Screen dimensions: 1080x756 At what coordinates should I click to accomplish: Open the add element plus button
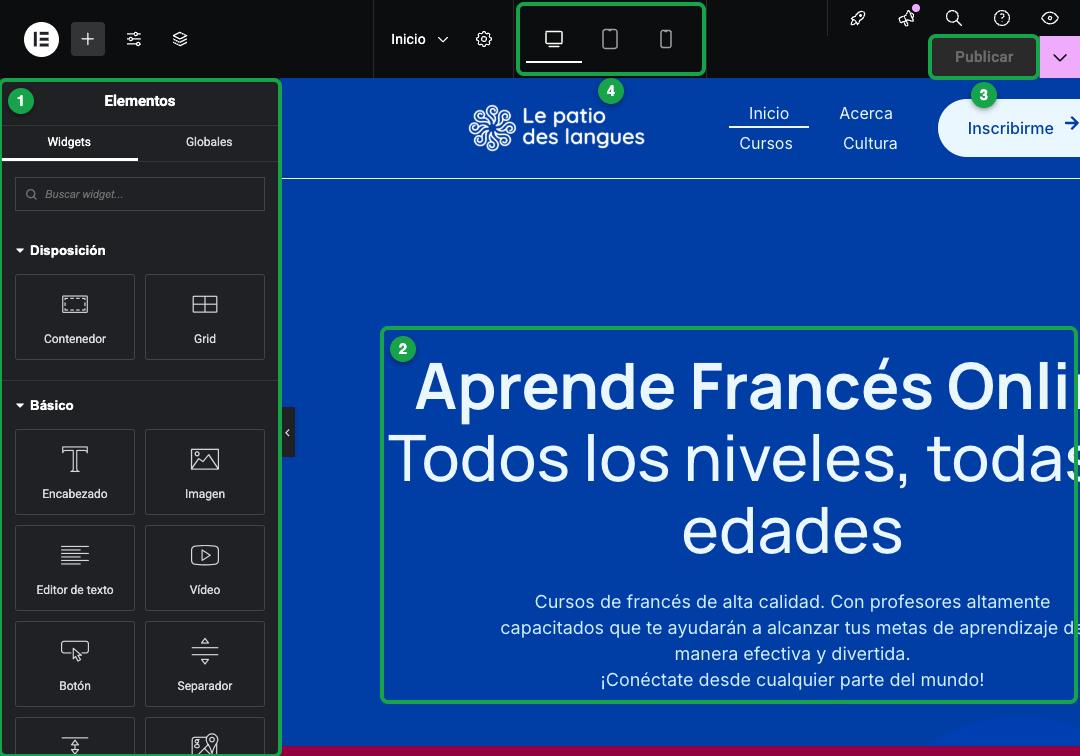(x=87, y=39)
